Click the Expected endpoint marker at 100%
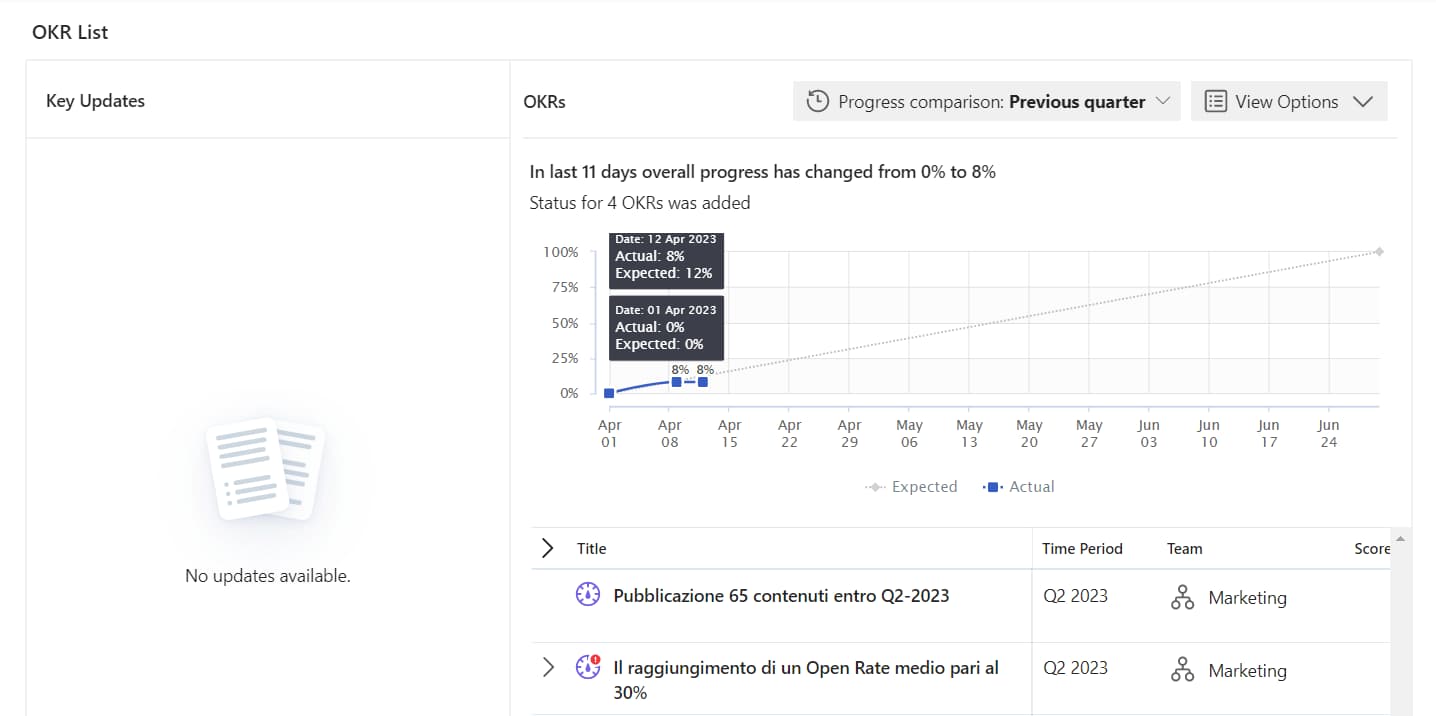 tap(1379, 252)
